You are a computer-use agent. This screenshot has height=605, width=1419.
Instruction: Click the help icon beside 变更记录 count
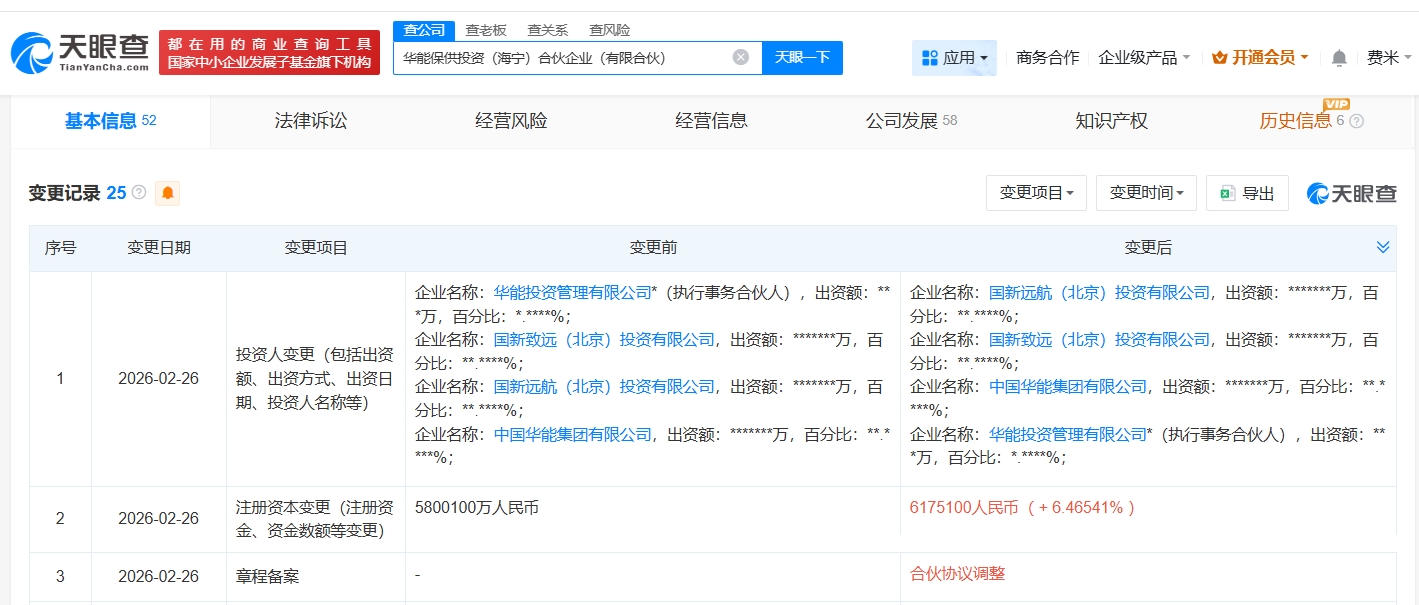tap(139, 193)
